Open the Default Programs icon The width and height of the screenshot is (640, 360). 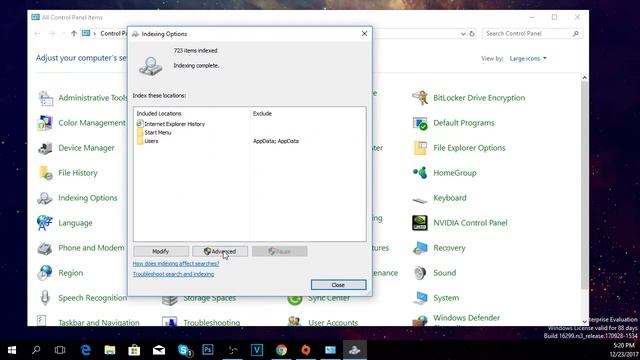[x=420, y=123]
